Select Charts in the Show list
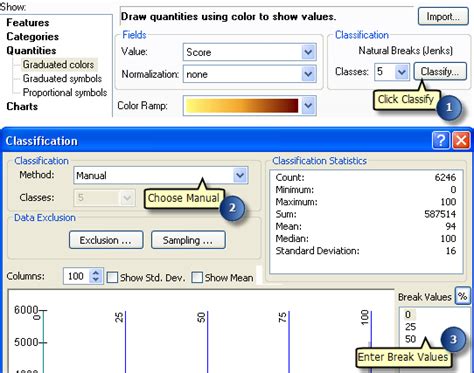 (22, 106)
